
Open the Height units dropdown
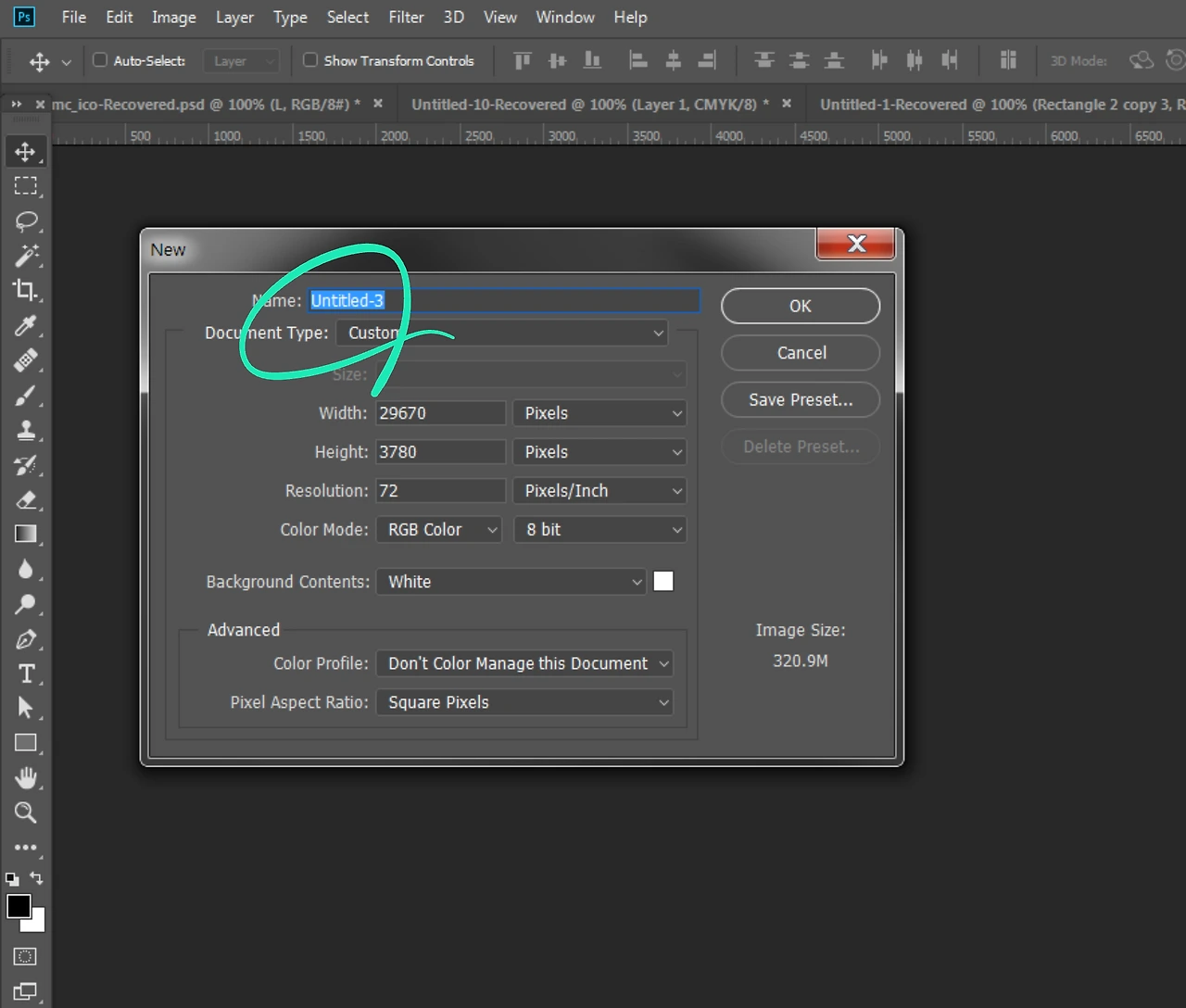coord(600,452)
